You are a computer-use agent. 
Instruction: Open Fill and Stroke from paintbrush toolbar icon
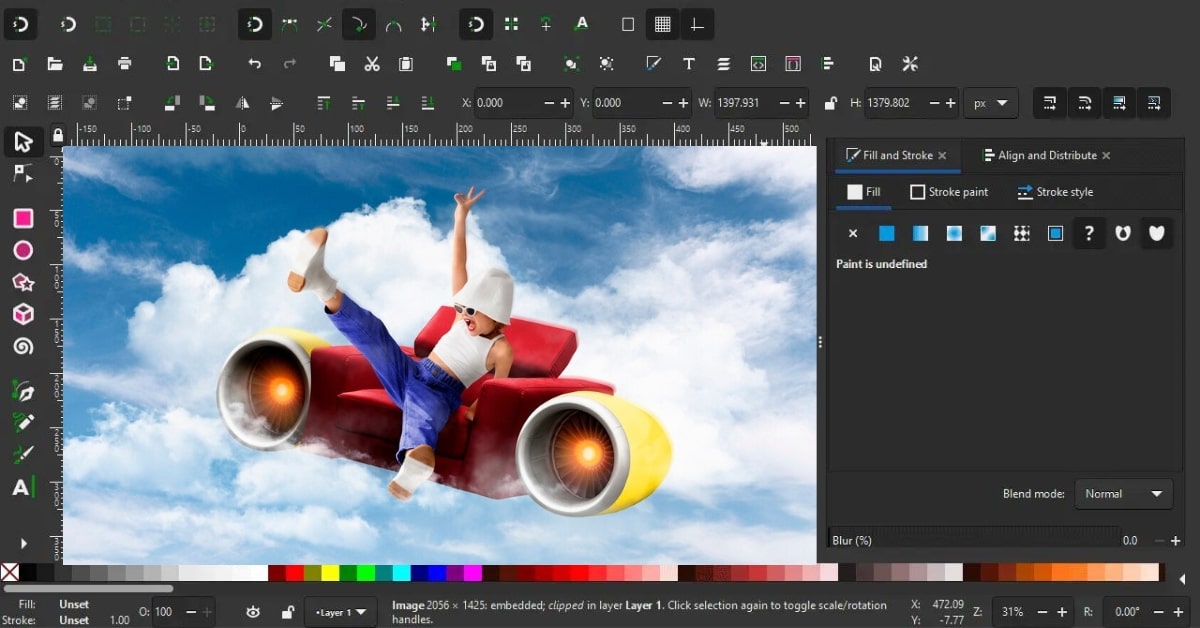coord(654,64)
